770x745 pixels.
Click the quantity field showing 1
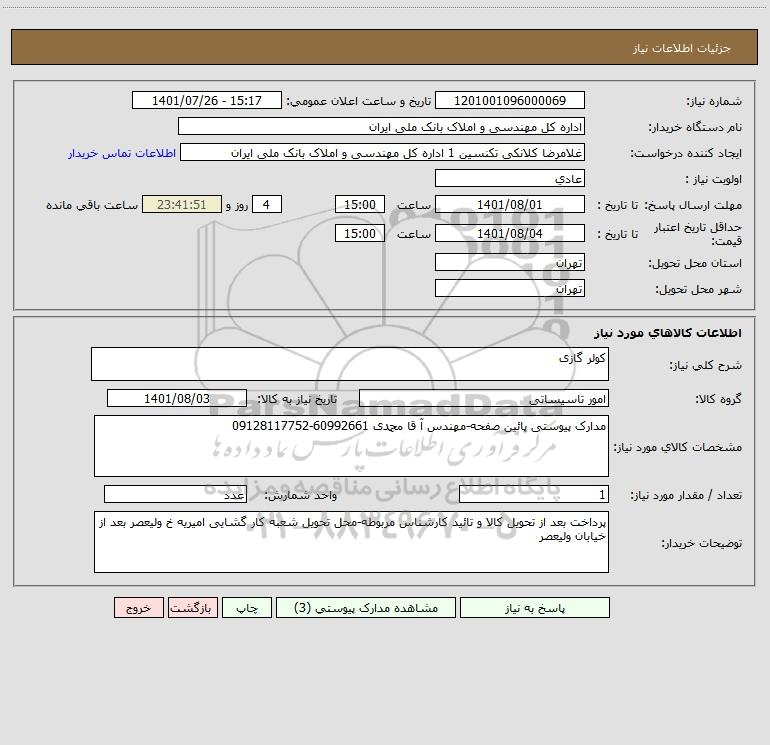point(534,495)
